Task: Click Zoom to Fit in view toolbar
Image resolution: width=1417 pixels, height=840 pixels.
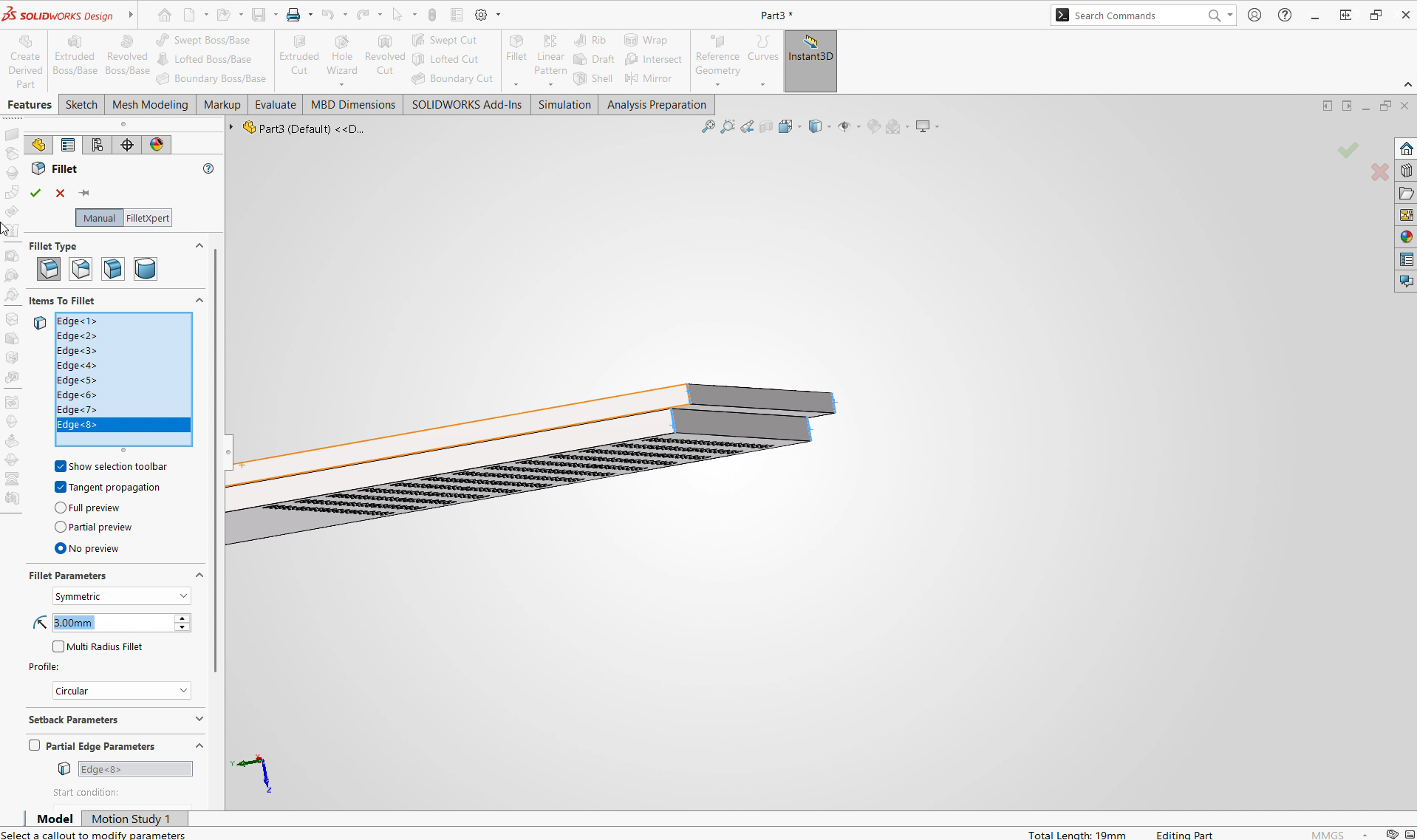Action: point(708,126)
